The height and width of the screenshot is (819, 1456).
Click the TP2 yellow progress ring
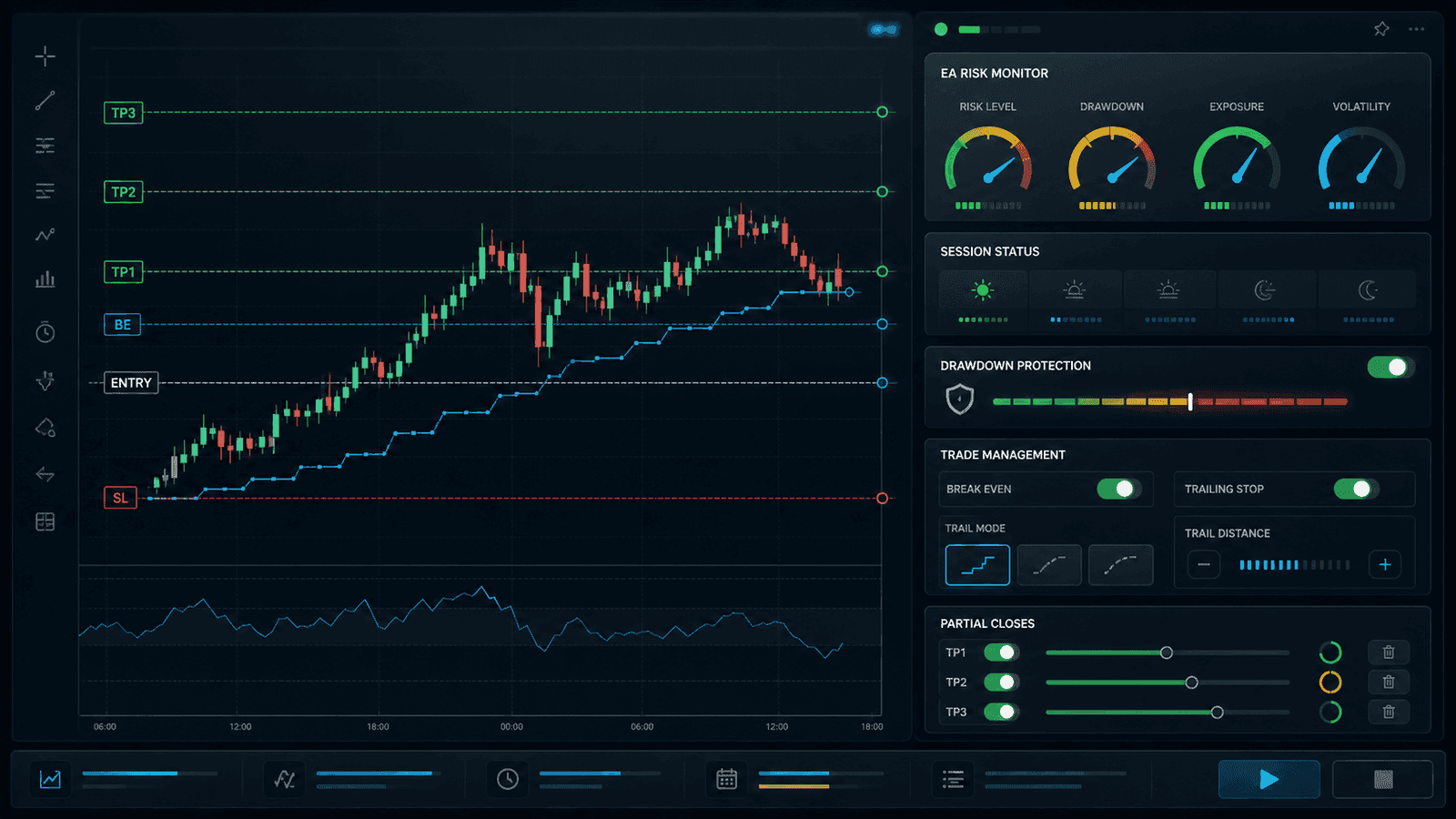tap(1330, 682)
